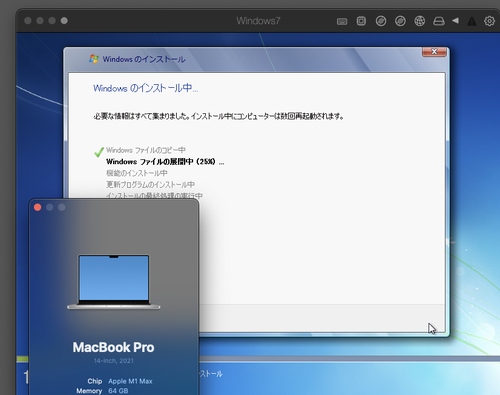Click the MacBook Pro laptop image
This screenshot has height=395, width=500.
pos(114,282)
